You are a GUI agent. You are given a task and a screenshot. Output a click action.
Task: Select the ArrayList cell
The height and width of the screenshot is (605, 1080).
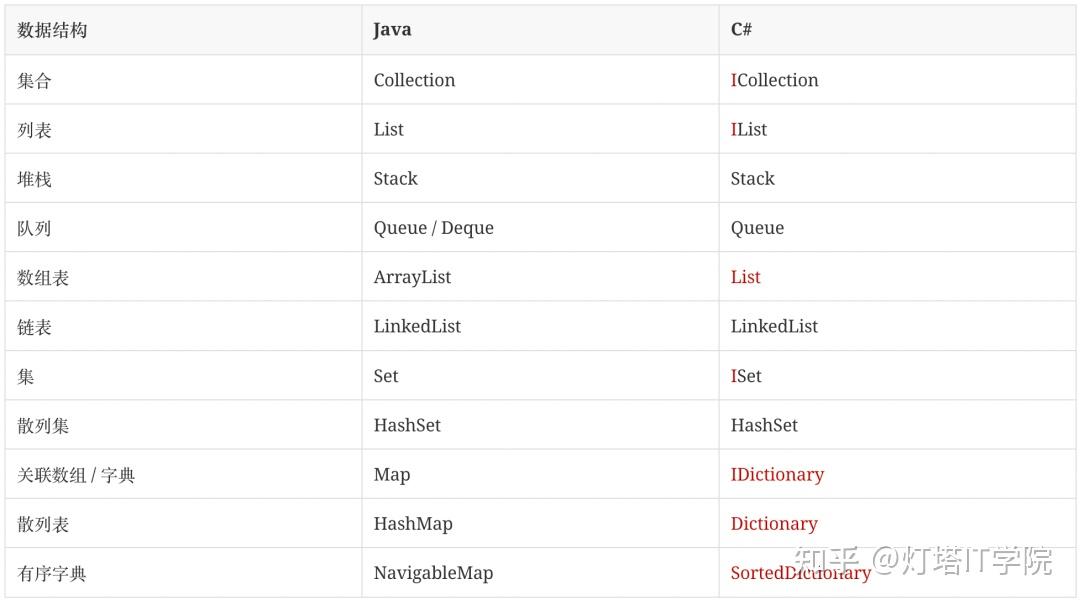(412, 278)
